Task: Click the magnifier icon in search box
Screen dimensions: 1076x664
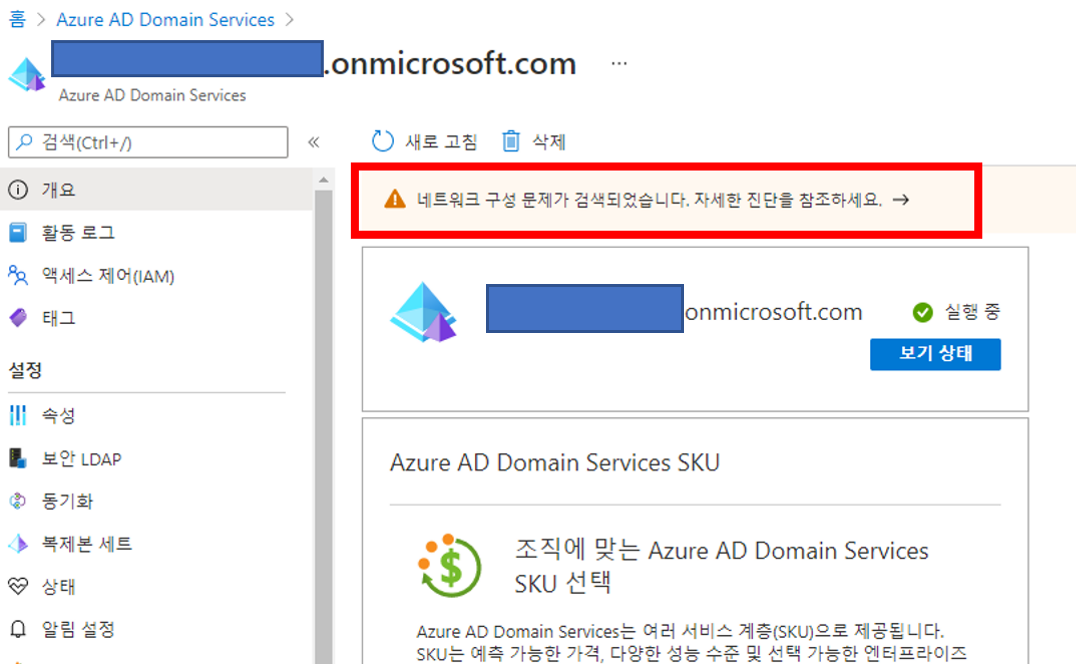Action: tap(25, 142)
